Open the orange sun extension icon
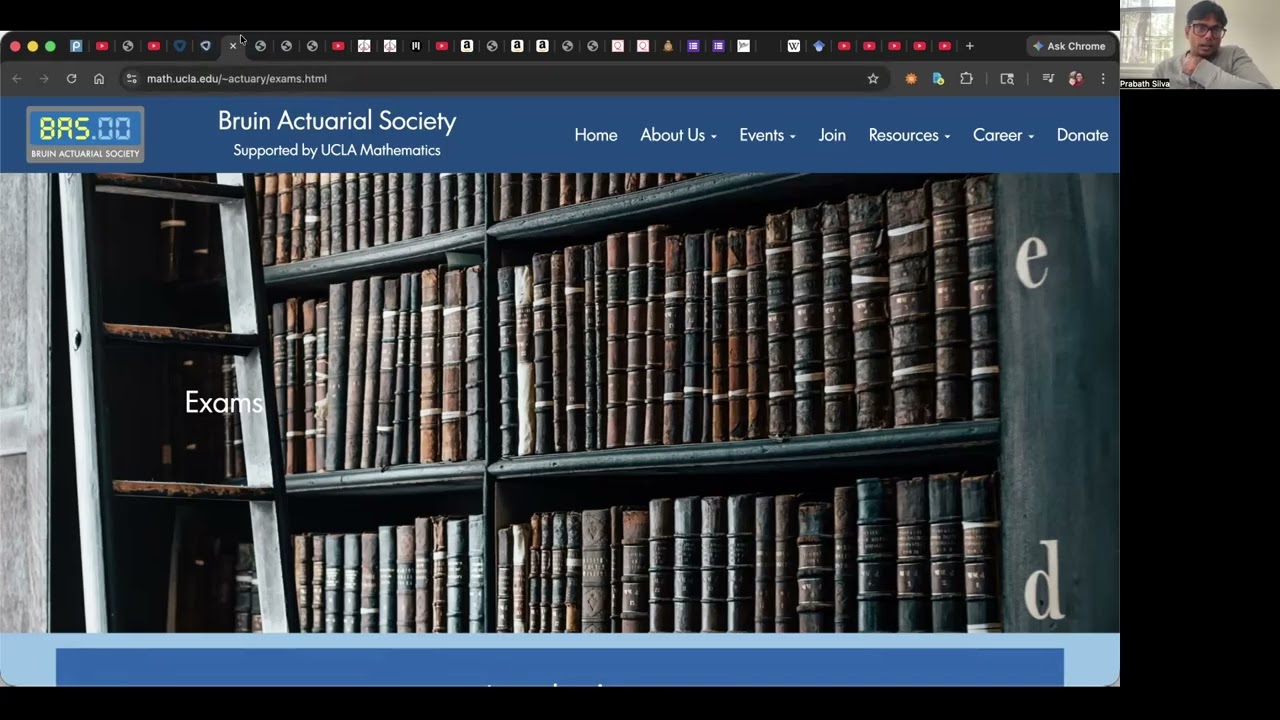 [x=910, y=78]
